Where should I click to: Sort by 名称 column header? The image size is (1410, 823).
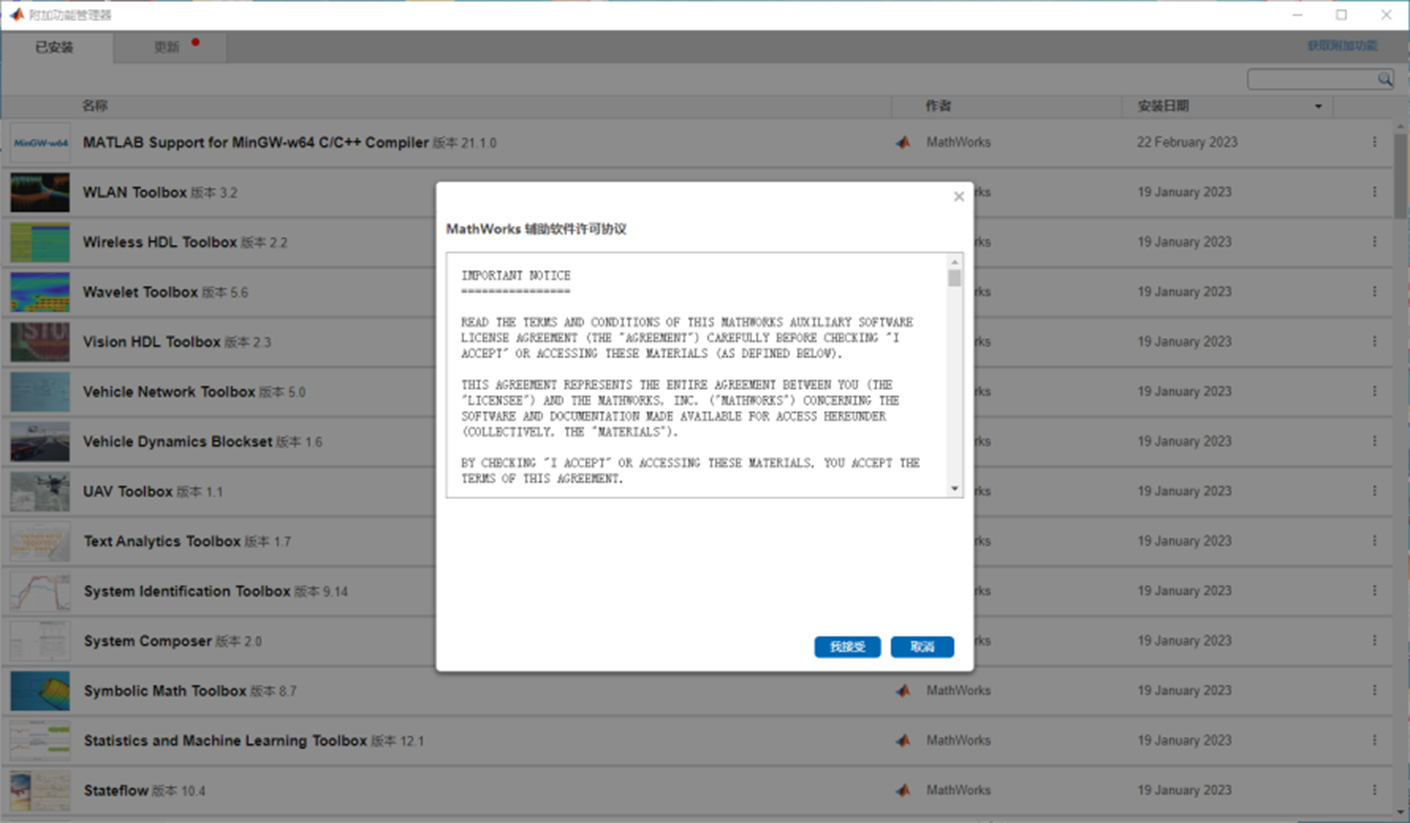(x=95, y=106)
